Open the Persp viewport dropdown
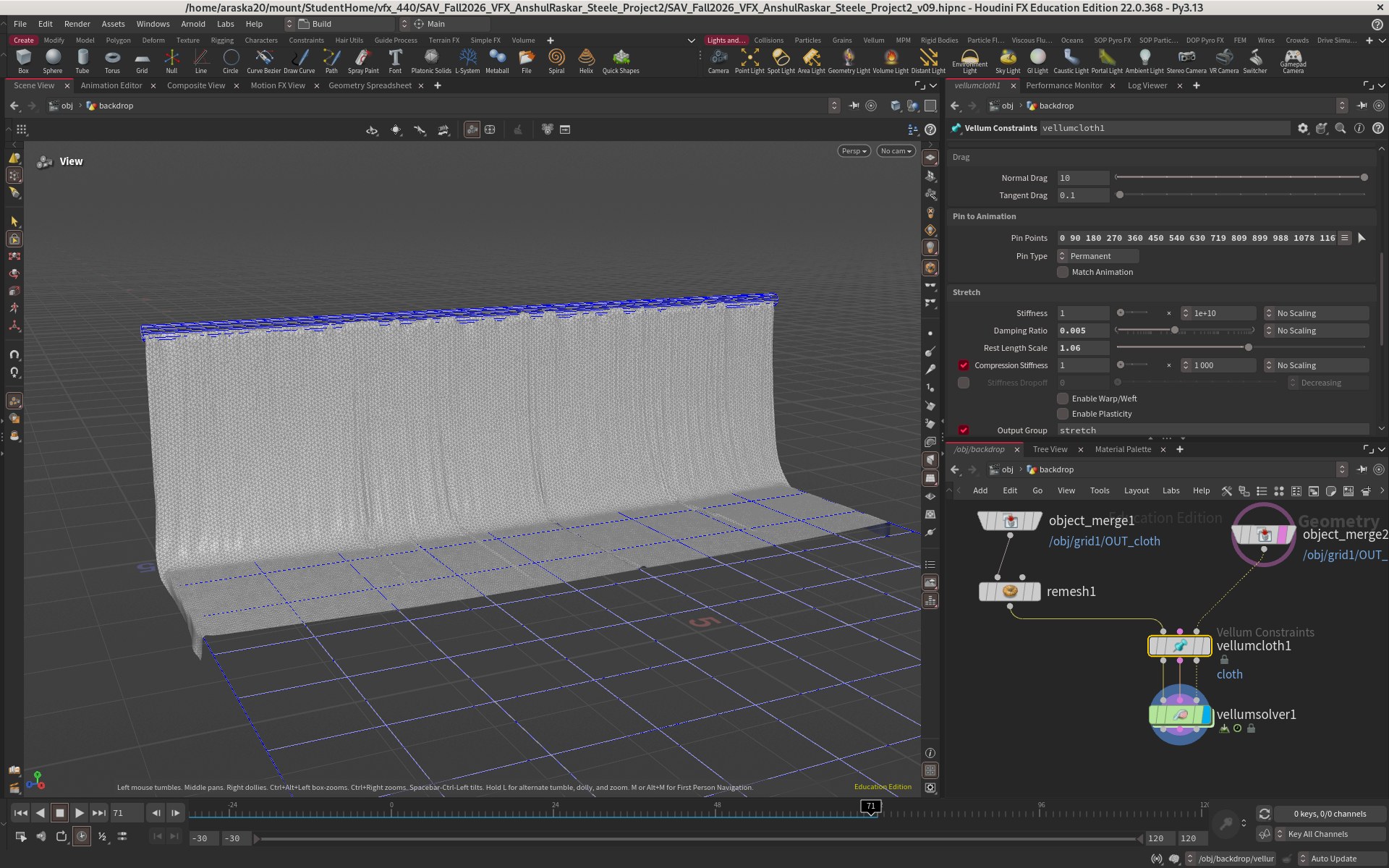Viewport: 1389px width, 868px height. point(854,151)
